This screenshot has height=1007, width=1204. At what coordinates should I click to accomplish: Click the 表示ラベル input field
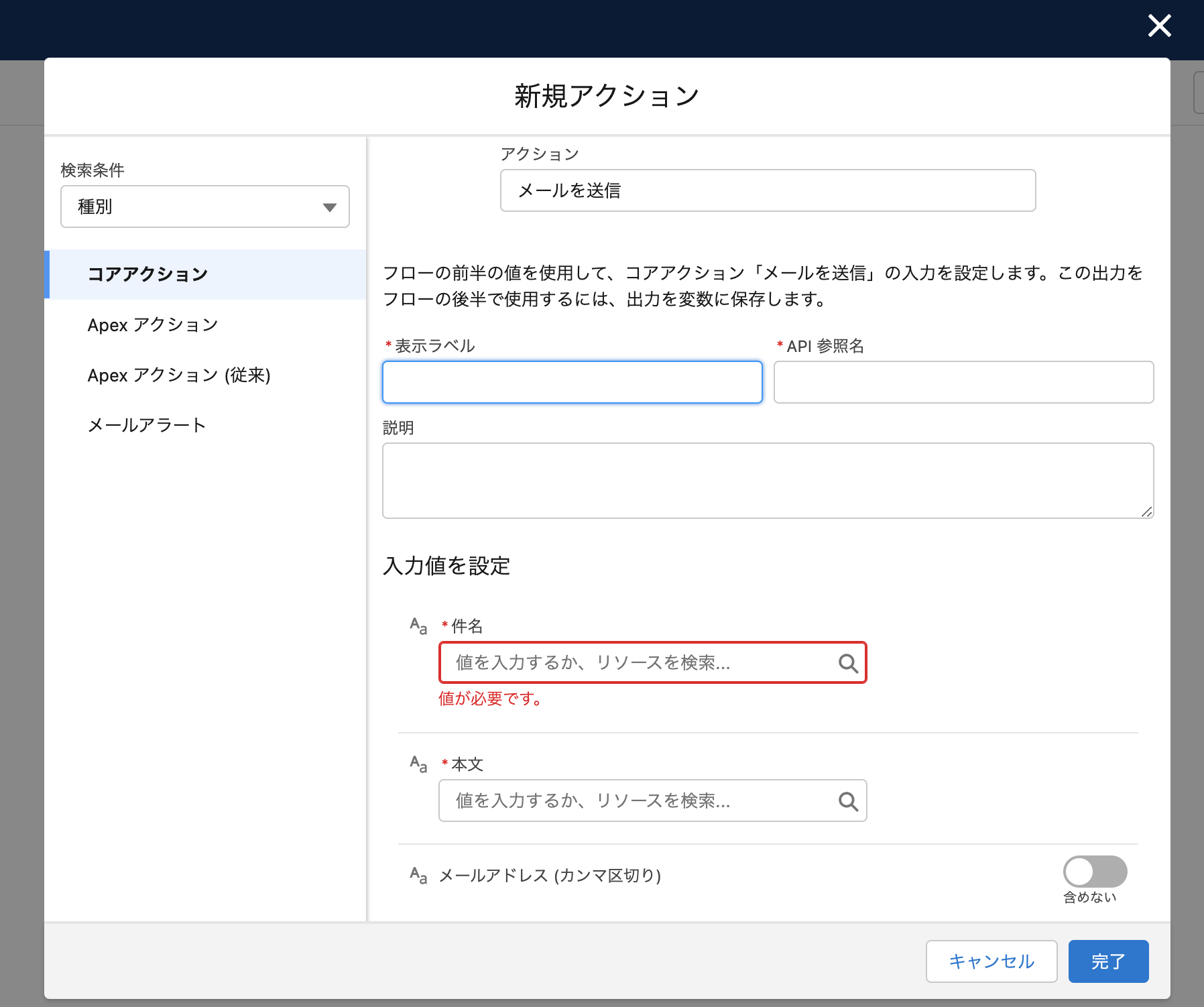pos(571,381)
